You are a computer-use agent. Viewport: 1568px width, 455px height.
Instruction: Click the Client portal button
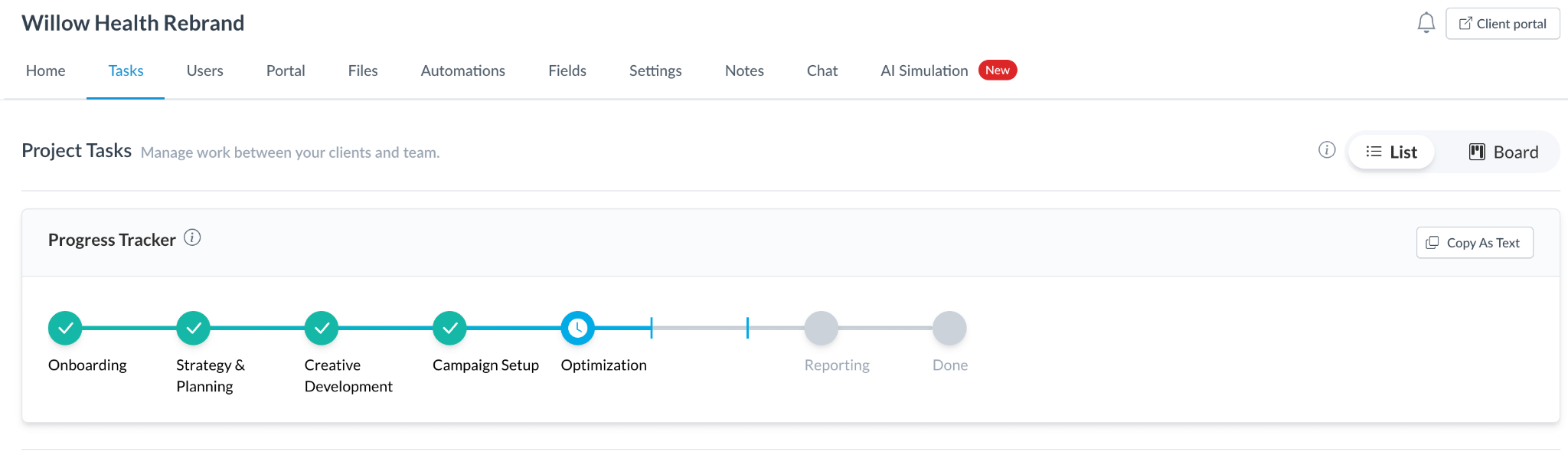click(1502, 24)
